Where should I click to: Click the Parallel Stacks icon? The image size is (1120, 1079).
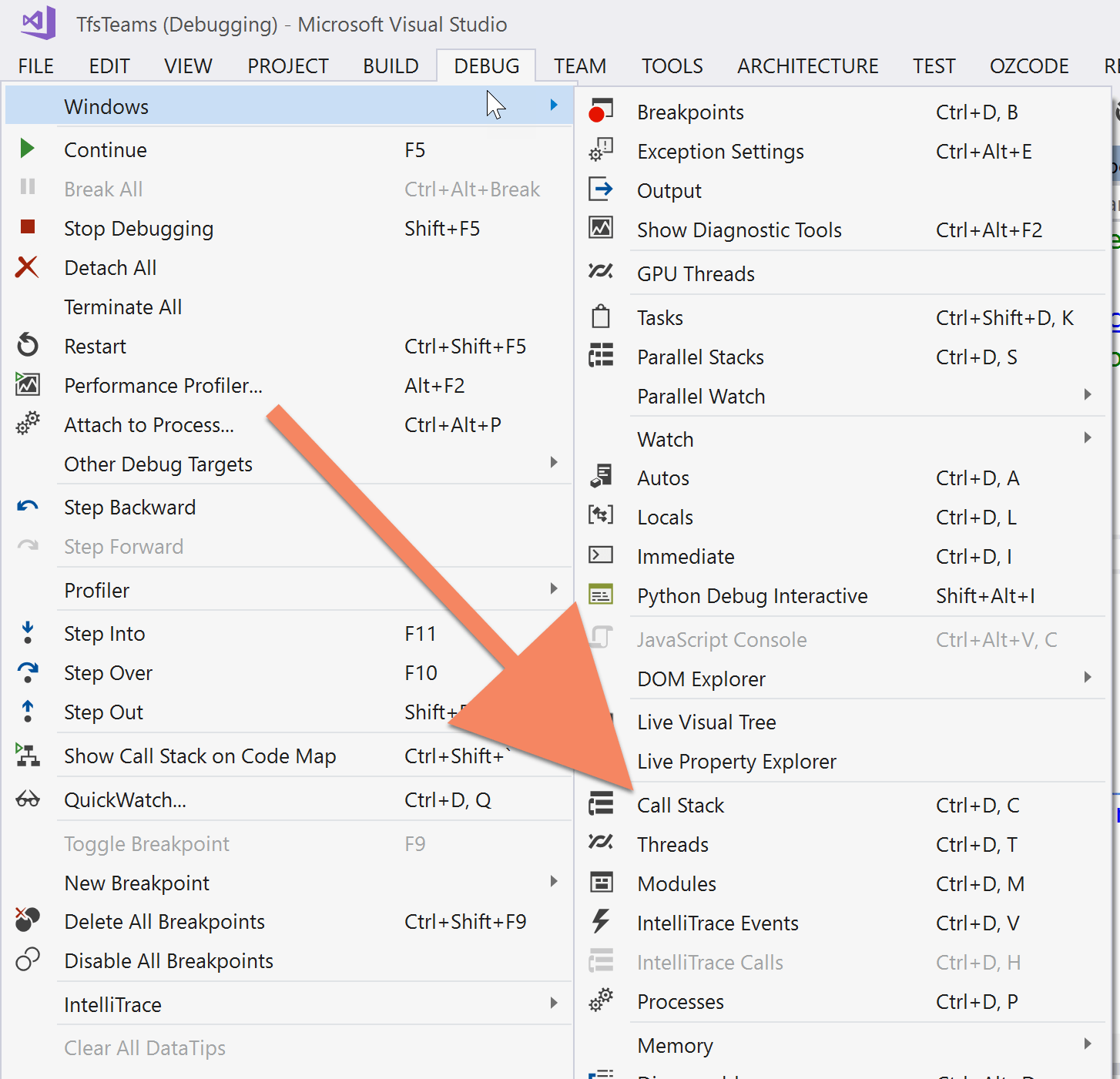[601, 355]
